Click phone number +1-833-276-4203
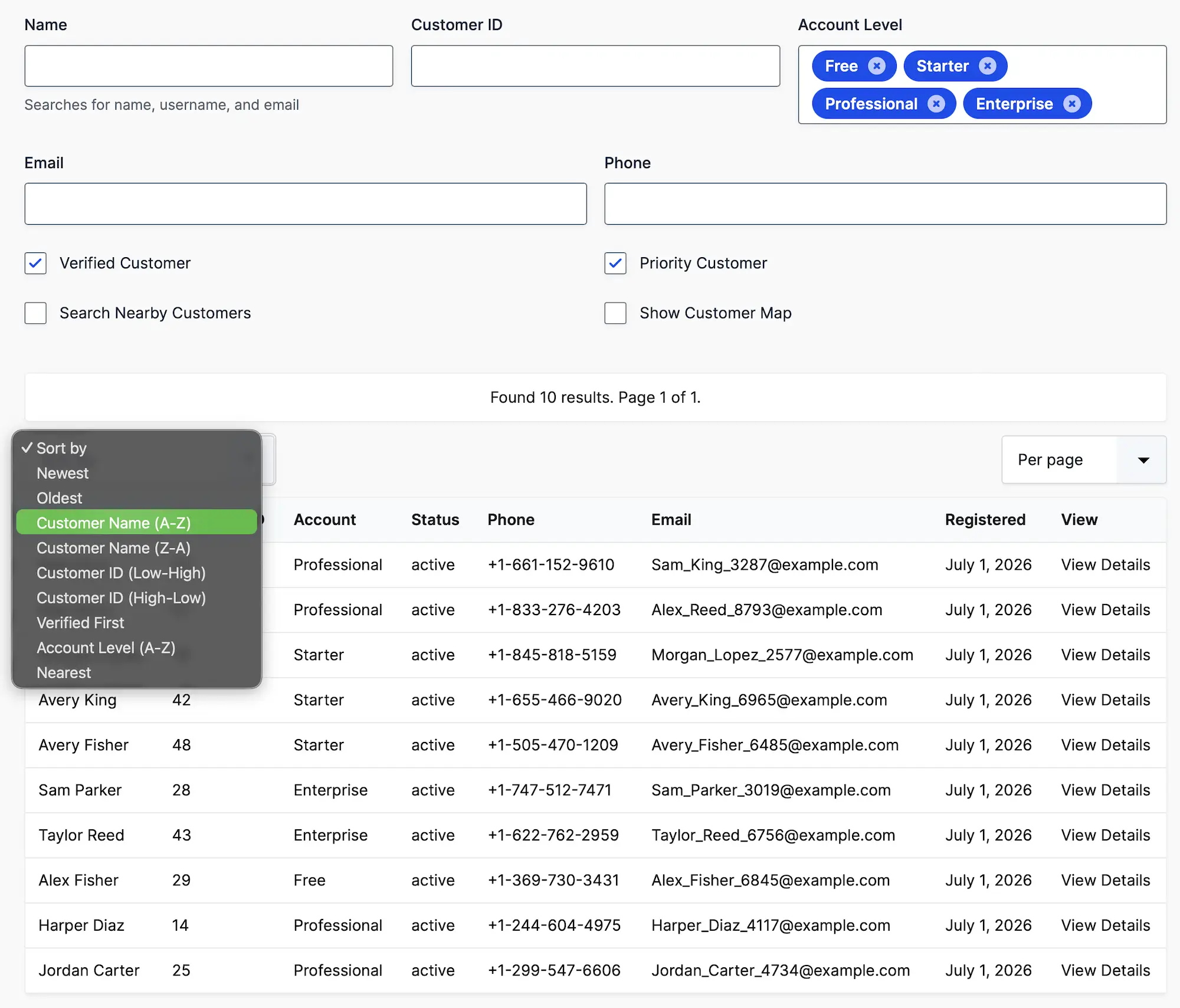Screen dimensions: 1180x1008 point(554,610)
